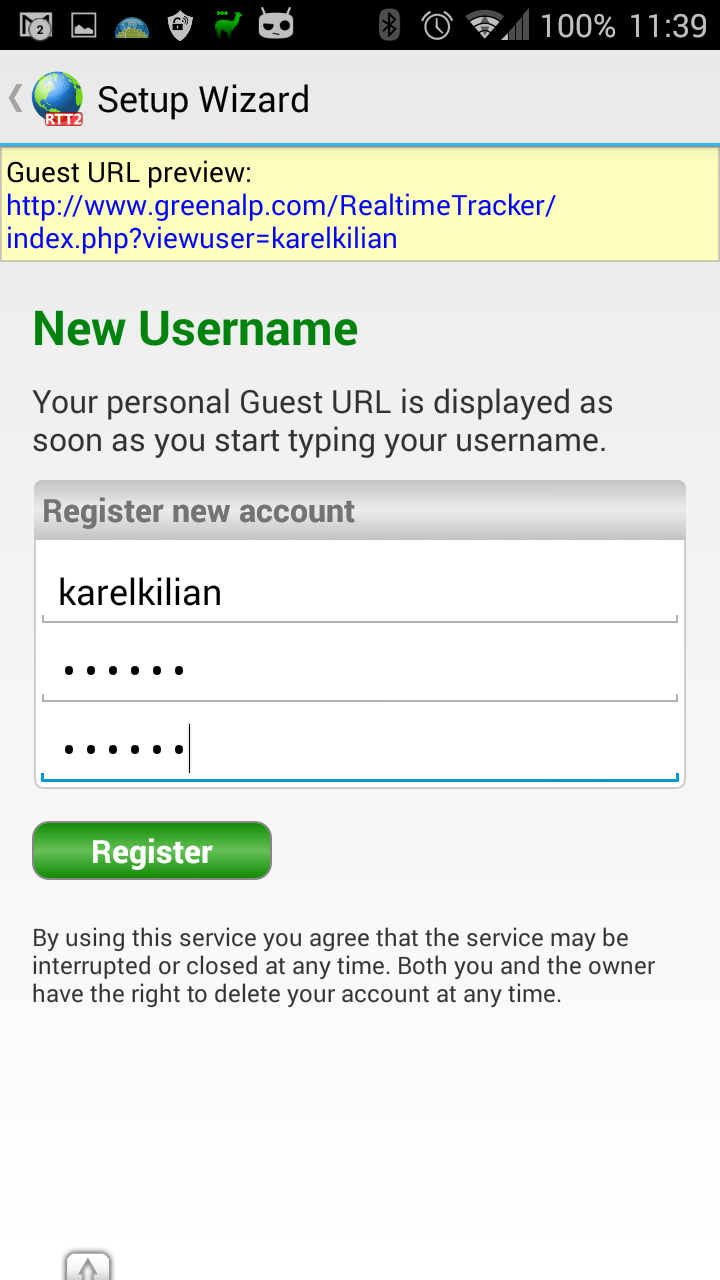Viewport: 720px width, 1280px height.
Task: Tap the Wi-Fi signal icon
Action: click(486, 25)
